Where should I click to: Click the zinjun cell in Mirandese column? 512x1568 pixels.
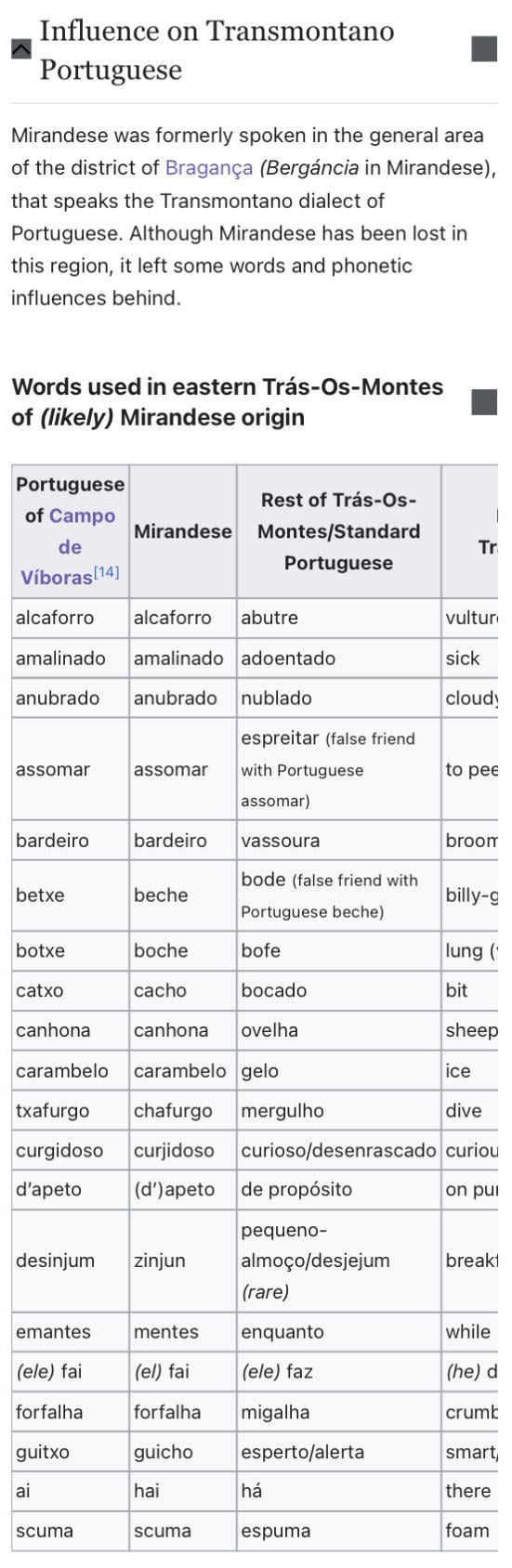pyautogui.click(x=183, y=1261)
